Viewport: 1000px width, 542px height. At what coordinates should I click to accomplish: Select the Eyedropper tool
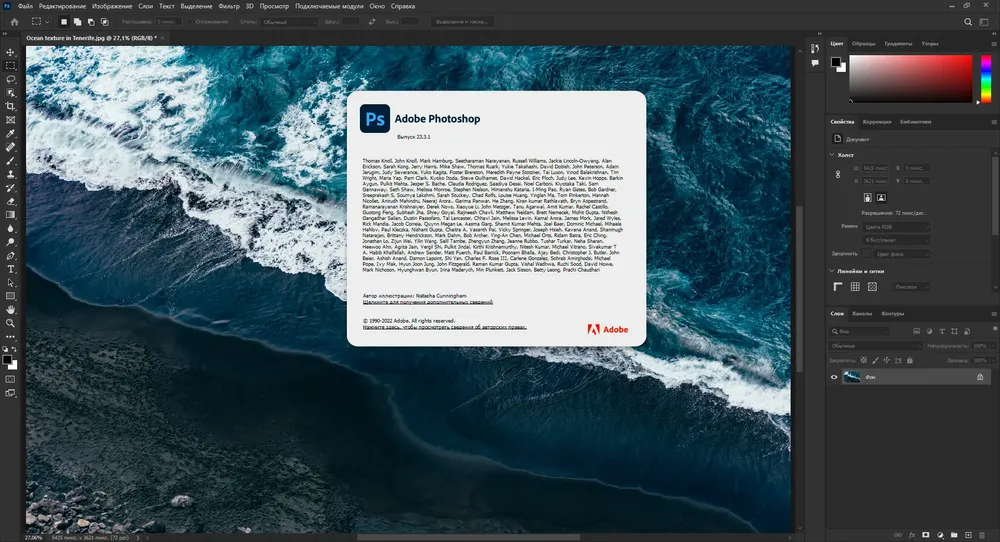coord(10,133)
